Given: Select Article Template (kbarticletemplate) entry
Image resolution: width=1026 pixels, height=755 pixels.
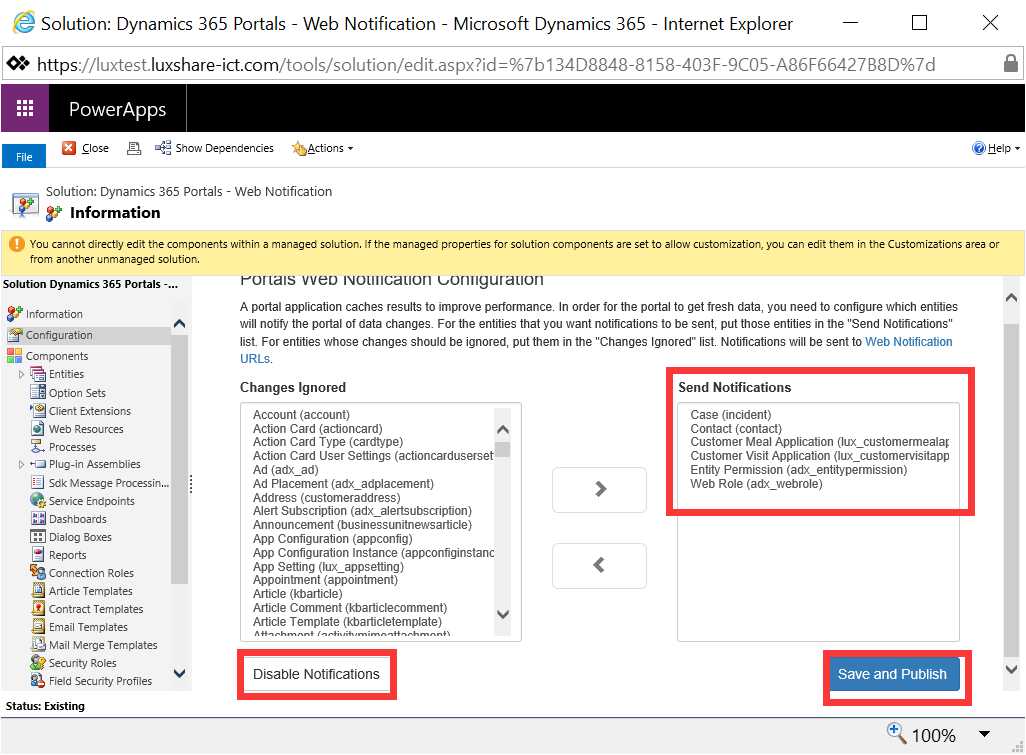Looking at the screenshot, I should click(347, 622).
